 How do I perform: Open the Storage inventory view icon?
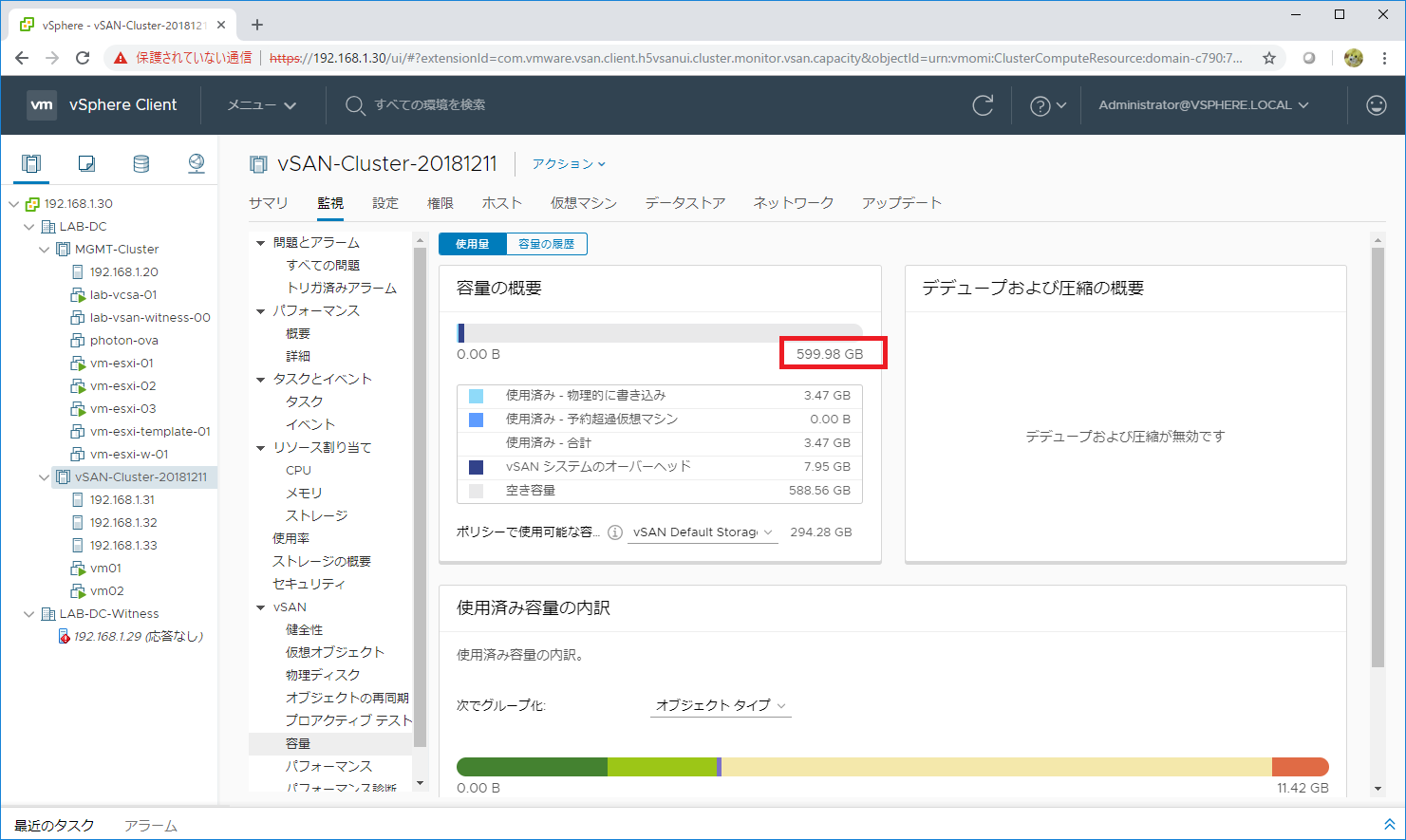141,164
